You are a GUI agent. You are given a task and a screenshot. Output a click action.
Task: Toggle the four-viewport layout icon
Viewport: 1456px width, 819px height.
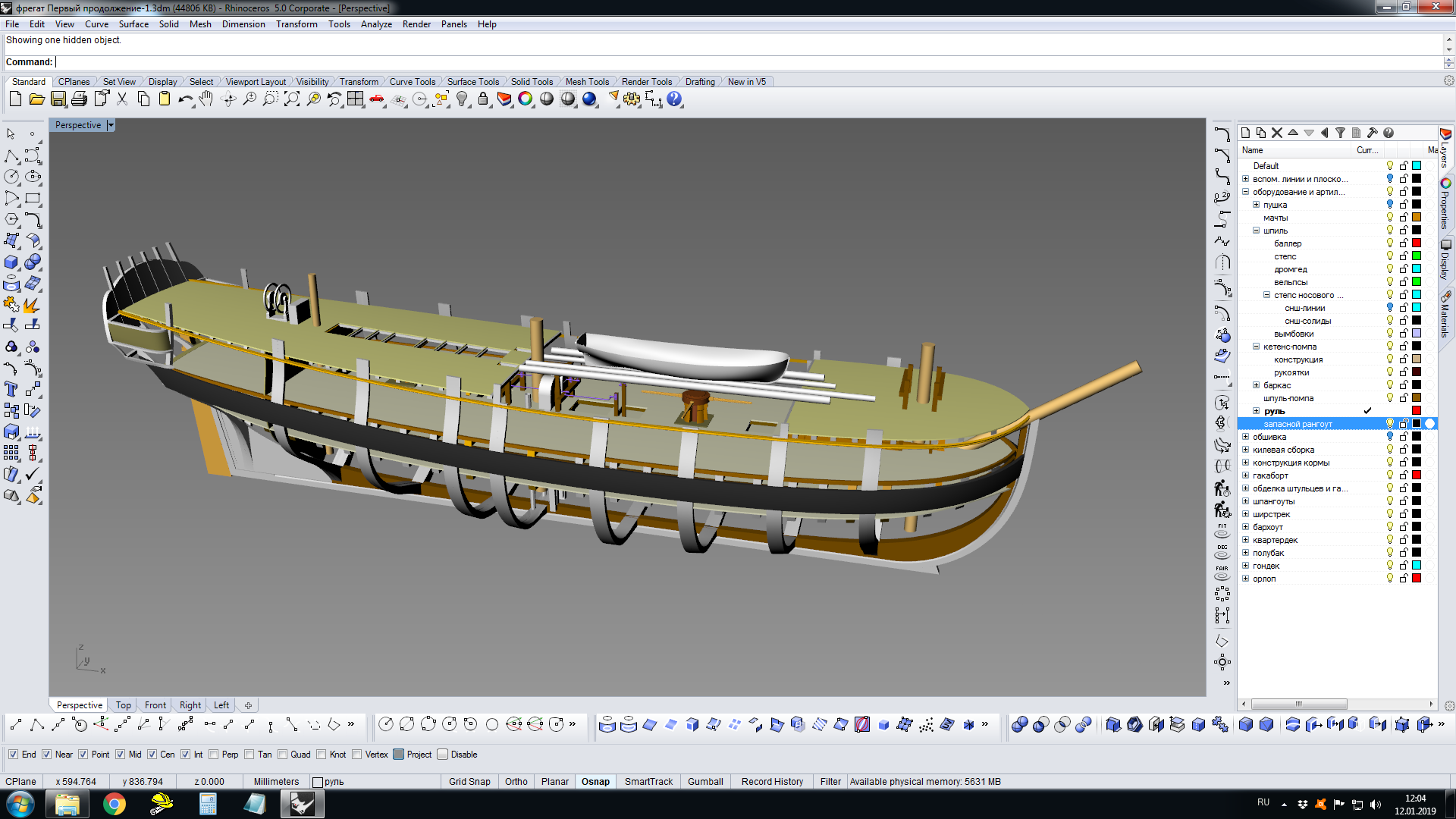click(355, 99)
